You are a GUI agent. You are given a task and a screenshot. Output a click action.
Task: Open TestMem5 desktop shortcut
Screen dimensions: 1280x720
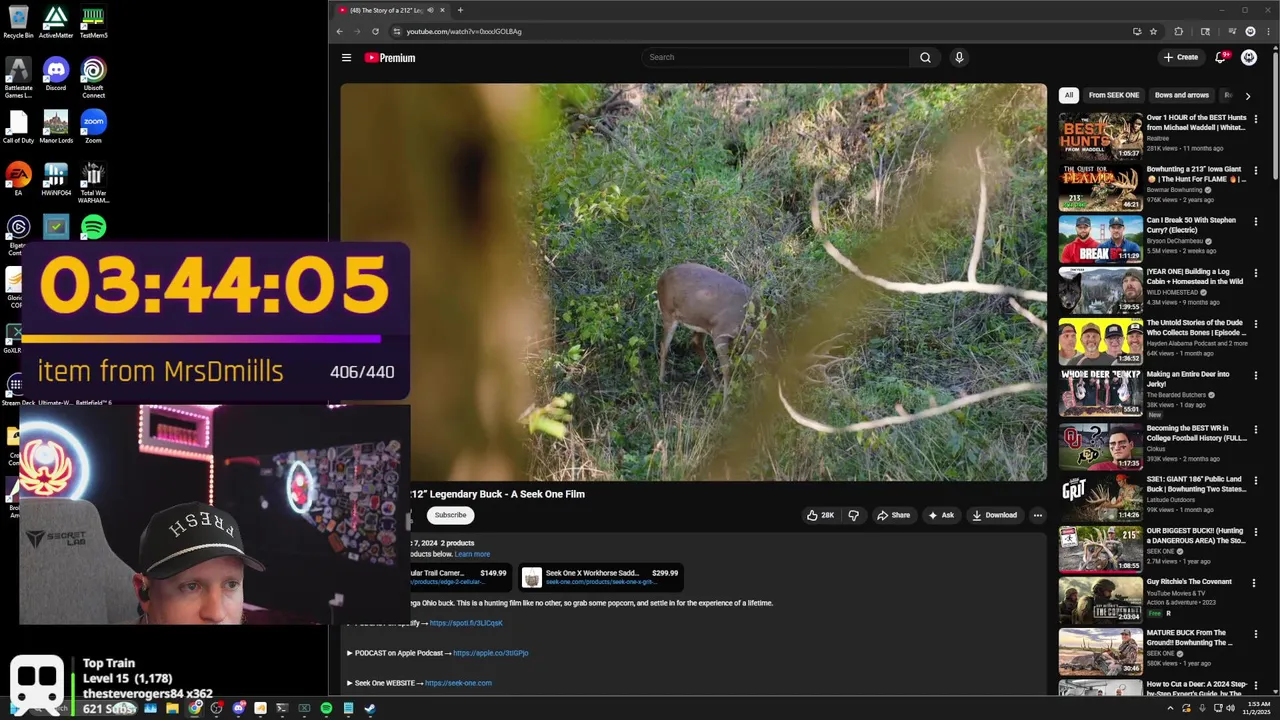pos(93,22)
